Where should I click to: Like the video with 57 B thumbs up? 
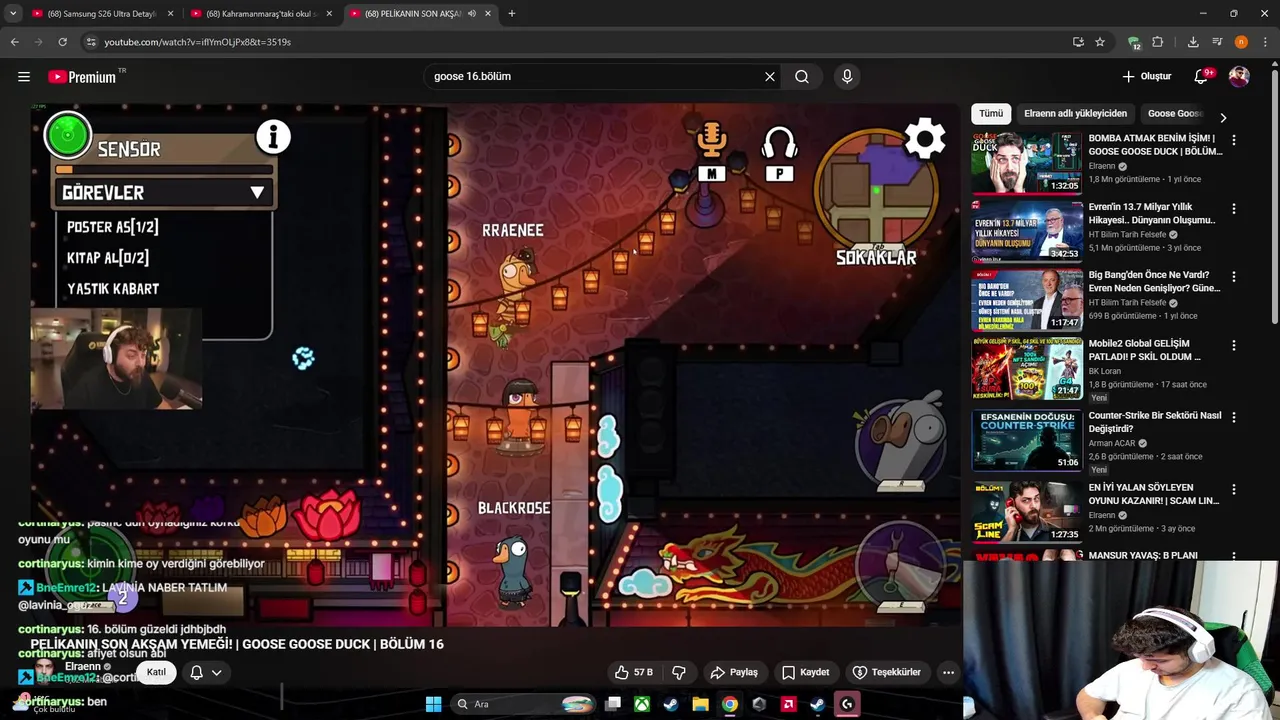[634, 672]
